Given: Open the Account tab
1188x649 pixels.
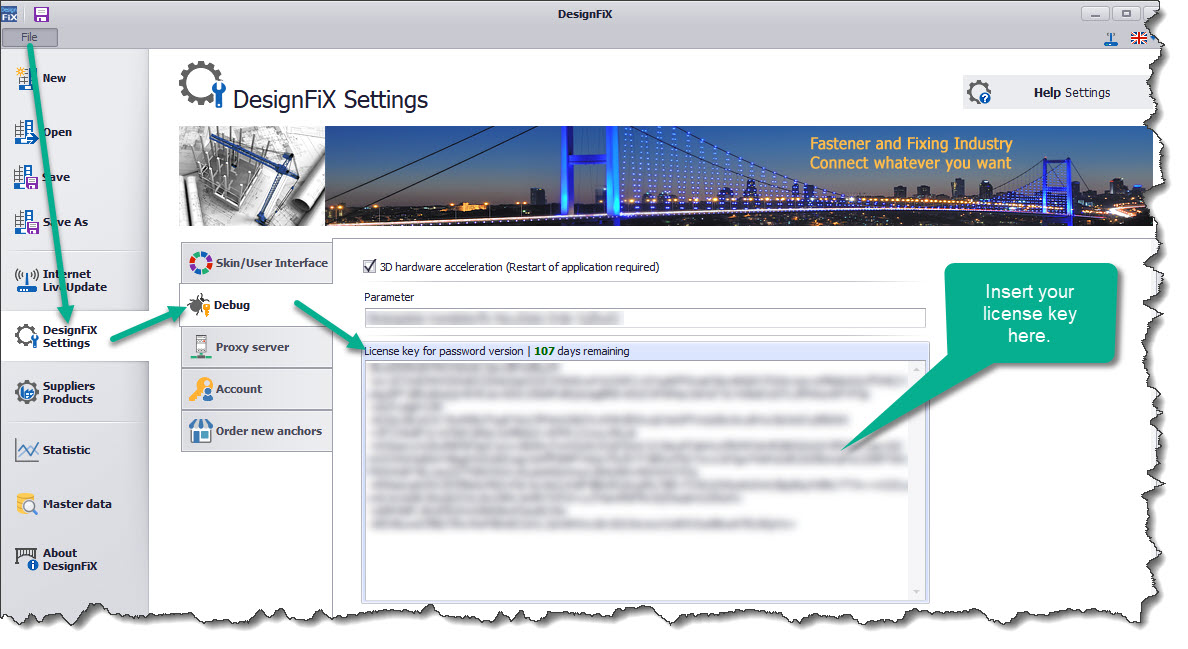Looking at the screenshot, I should 257,388.
